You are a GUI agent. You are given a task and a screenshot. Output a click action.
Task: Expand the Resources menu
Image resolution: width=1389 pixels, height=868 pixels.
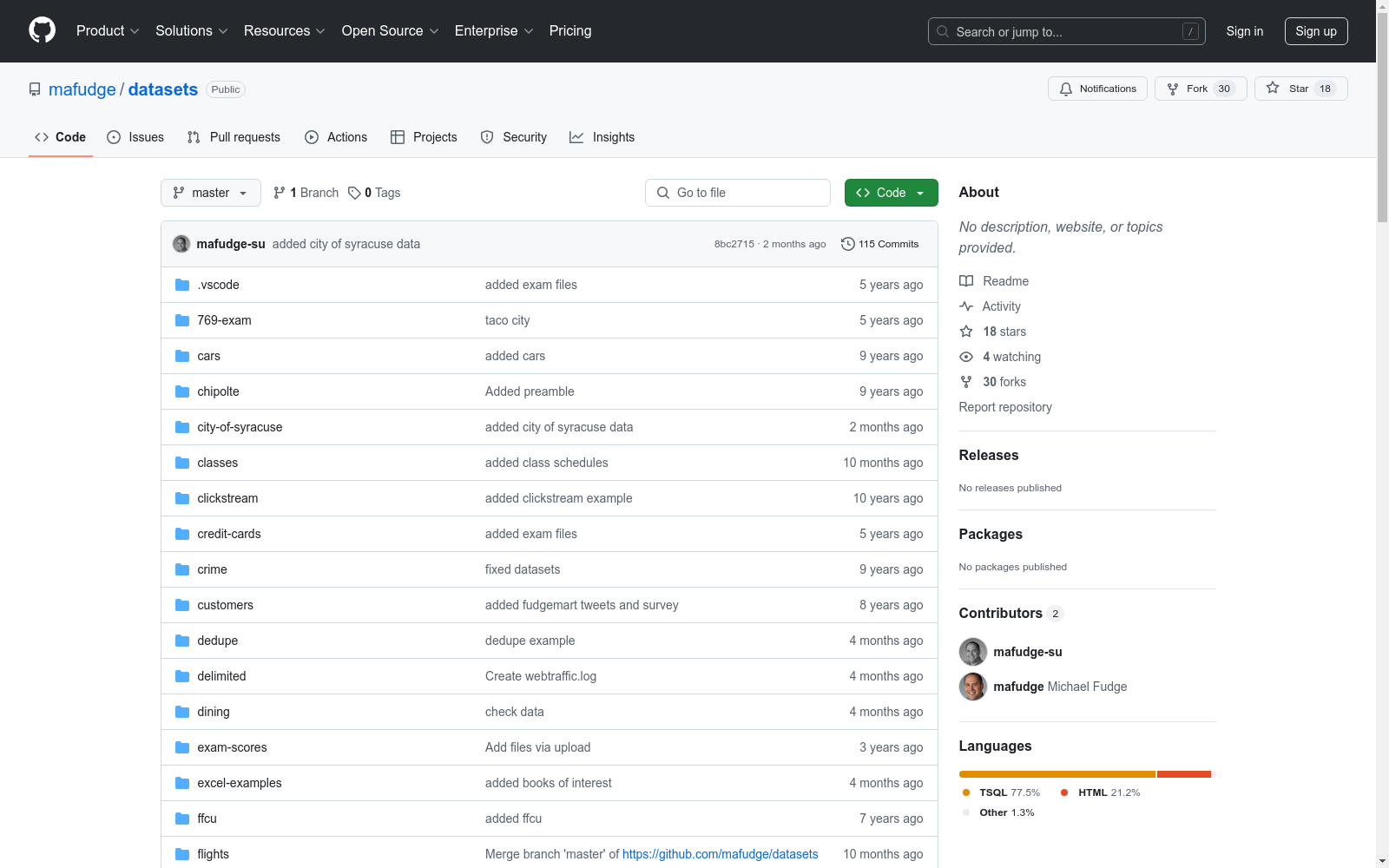point(284,30)
